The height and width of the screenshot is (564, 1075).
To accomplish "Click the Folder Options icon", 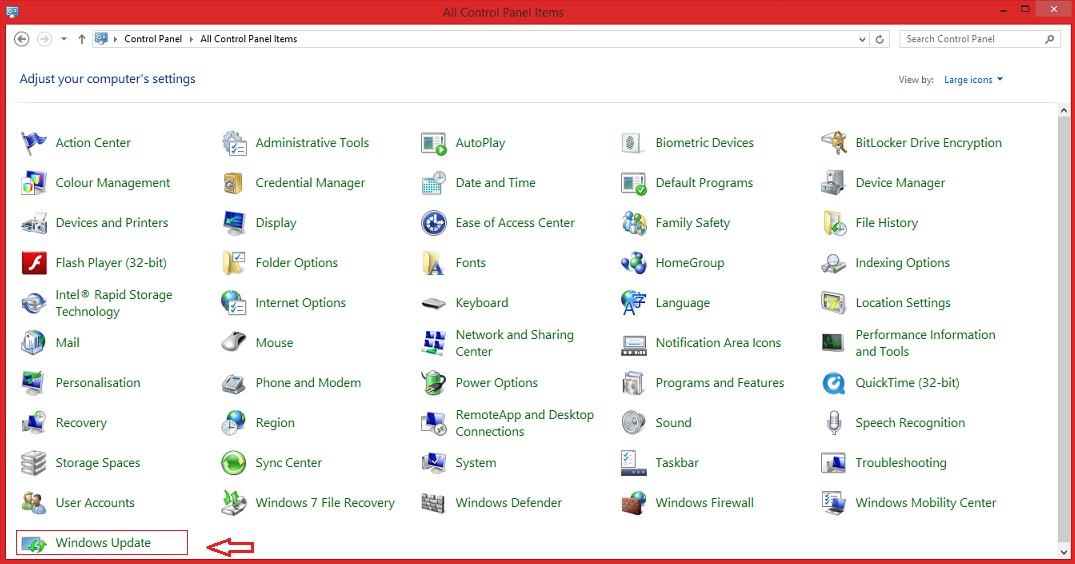I will point(234,263).
